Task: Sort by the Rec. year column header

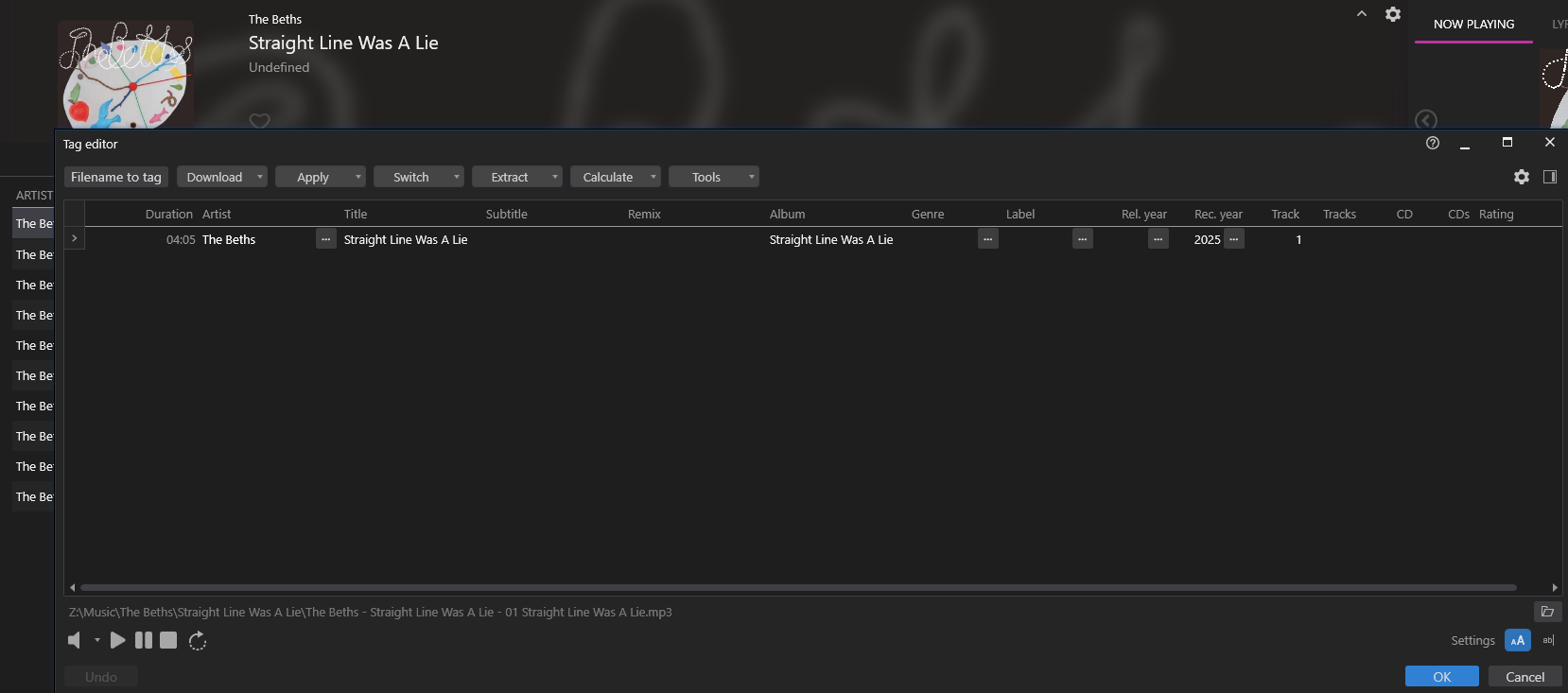Action: [x=1218, y=214]
